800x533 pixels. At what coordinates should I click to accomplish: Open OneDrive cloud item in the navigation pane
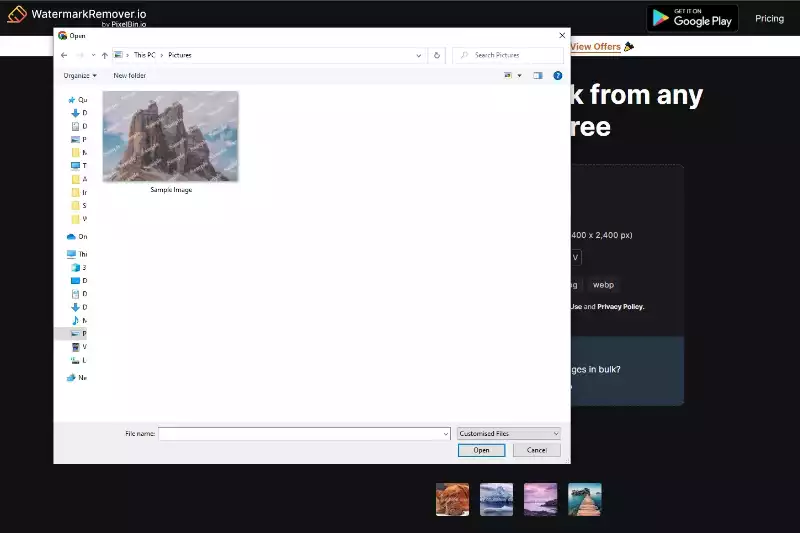pyautogui.click(x=77, y=237)
